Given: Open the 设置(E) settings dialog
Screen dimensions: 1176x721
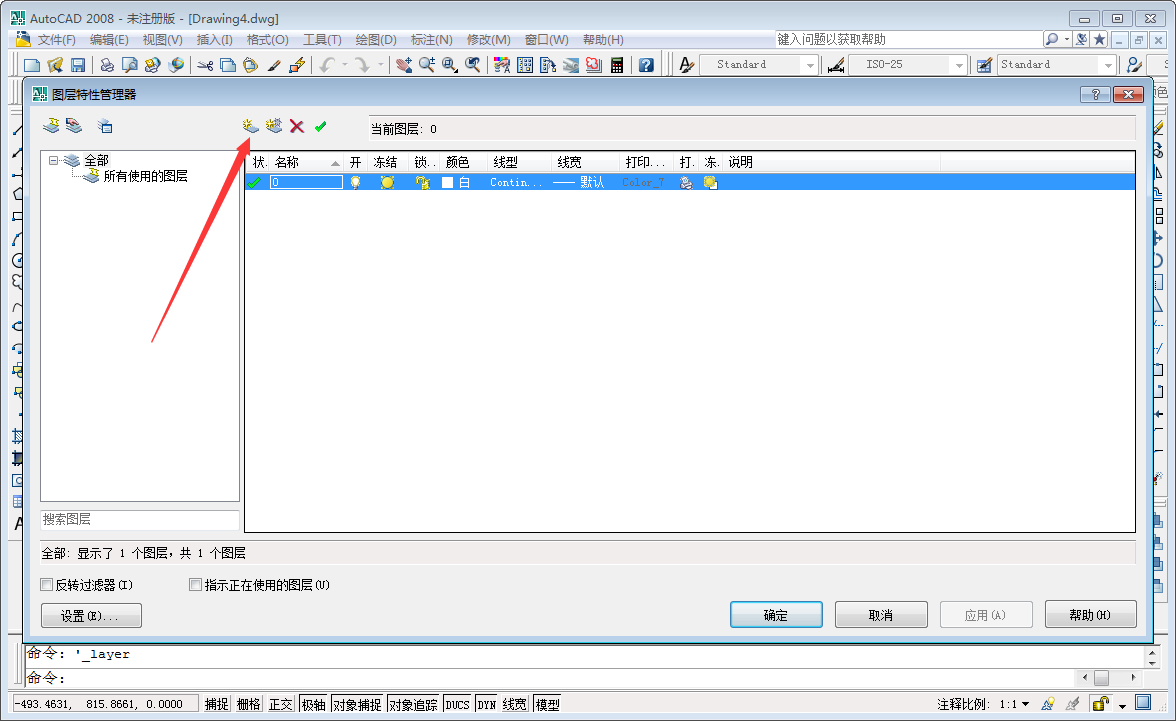Looking at the screenshot, I should (90, 615).
